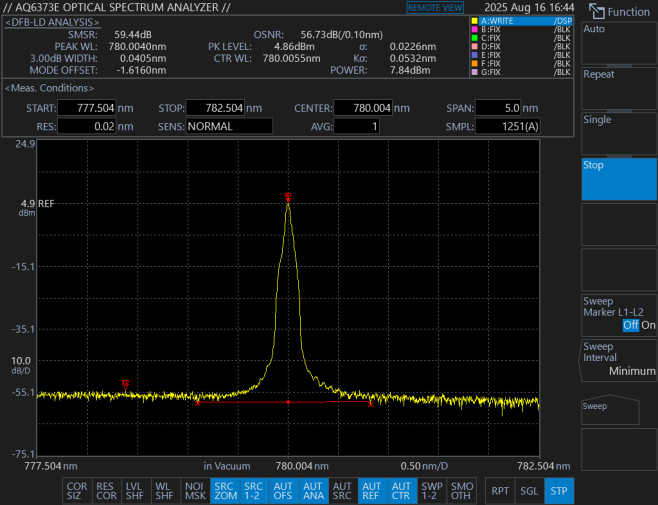Expand the DFB-LD ANALYSIS header

[53, 20]
